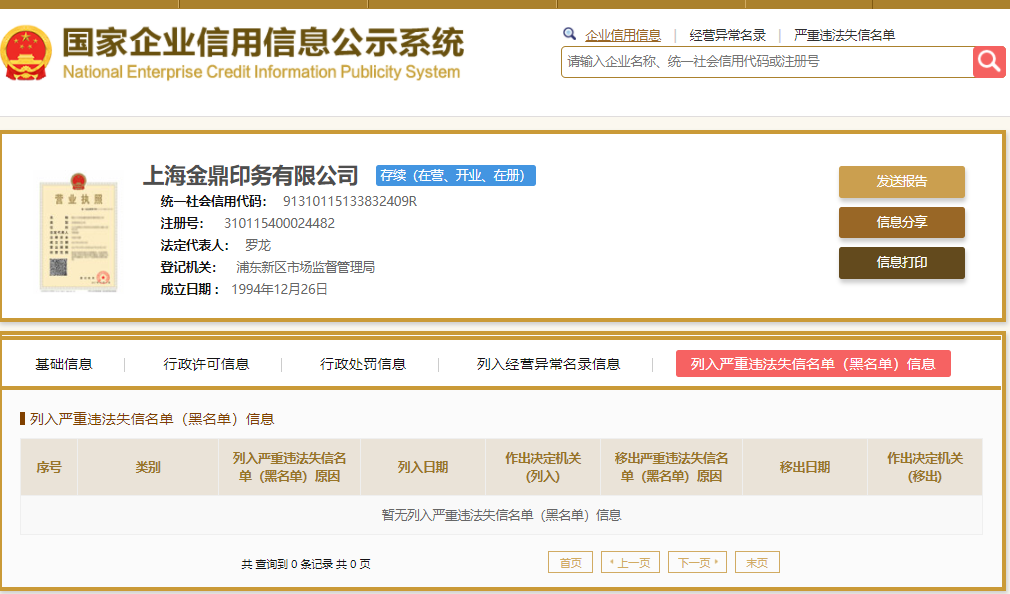This screenshot has height=594, width=1010.
Task: Open the business license thumbnail image
Action: pyautogui.click(x=79, y=233)
